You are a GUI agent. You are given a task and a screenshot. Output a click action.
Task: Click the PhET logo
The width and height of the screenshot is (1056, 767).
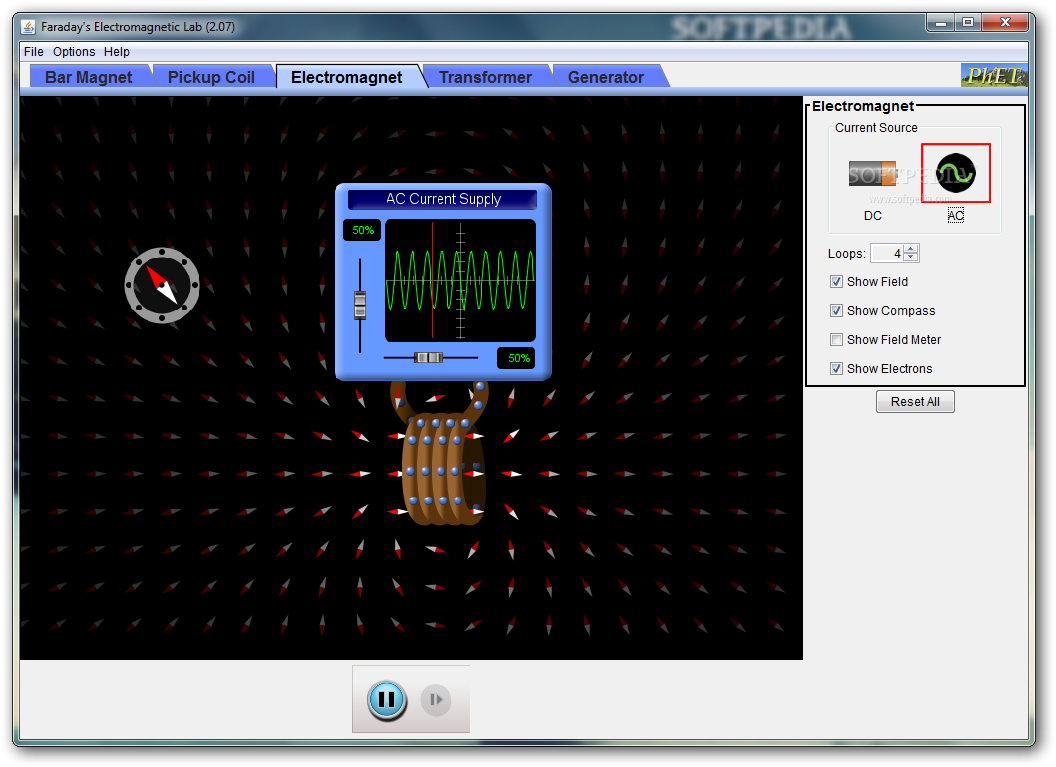click(x=994, y=75)
